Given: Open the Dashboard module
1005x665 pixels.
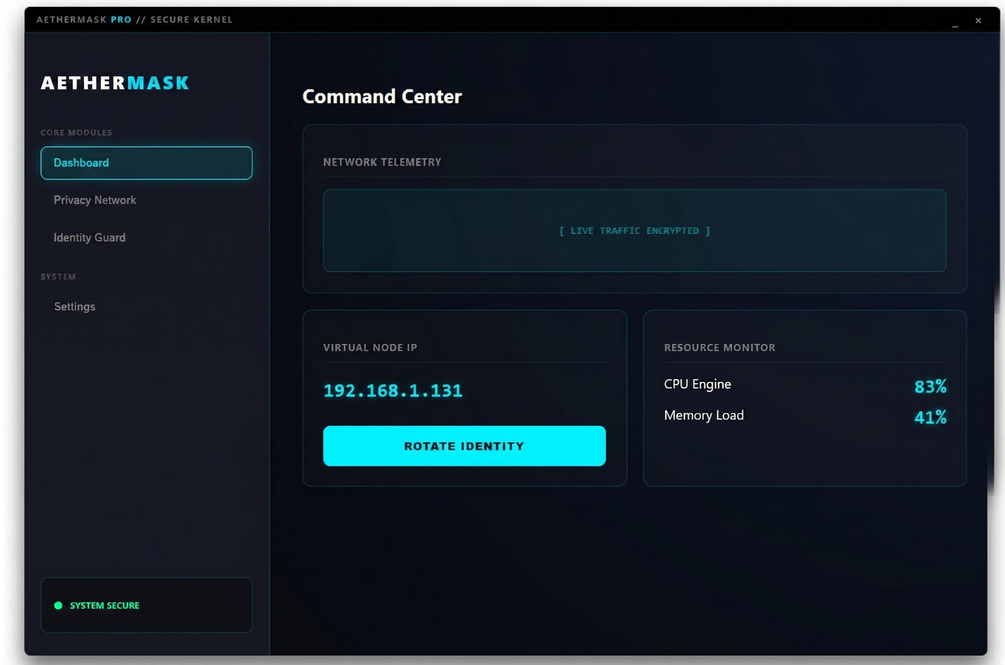Looking at the screenshot, I should 146,163.
